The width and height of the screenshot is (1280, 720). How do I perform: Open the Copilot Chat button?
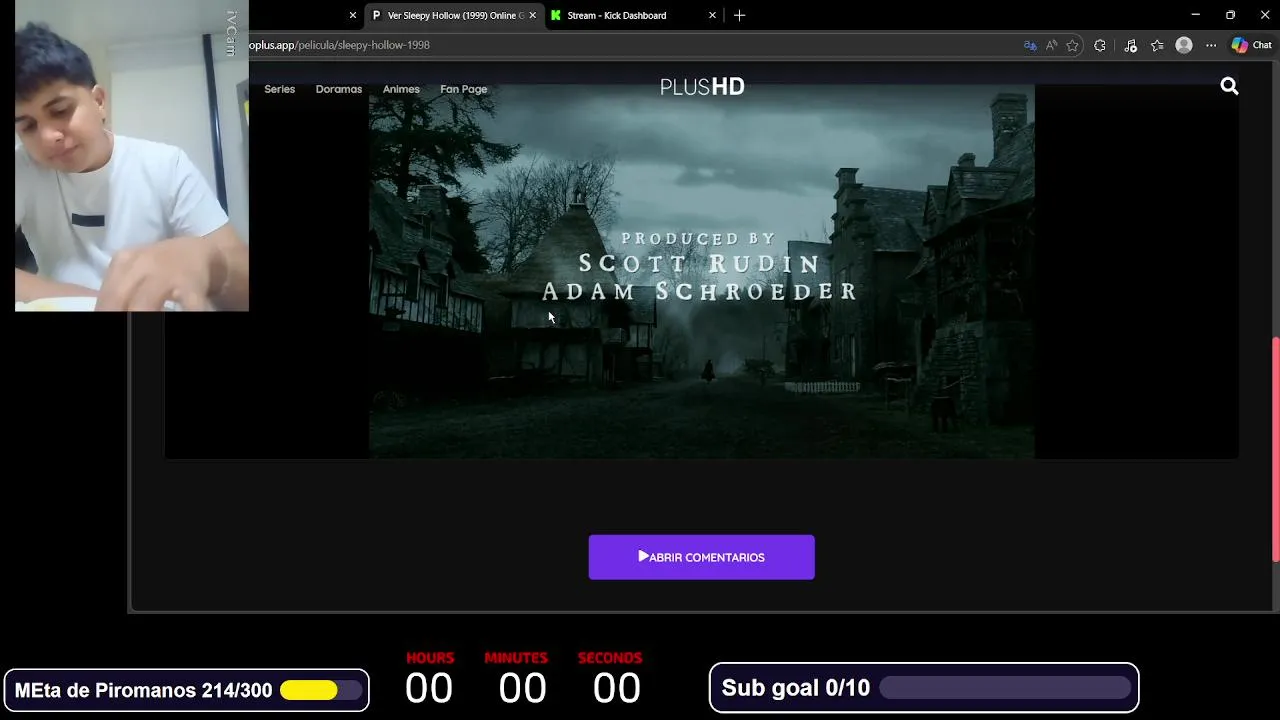coord(1251,45)
